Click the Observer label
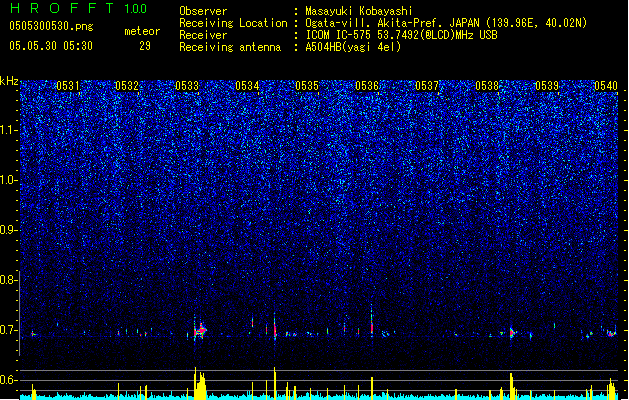This screenshot has width=629, height=400. tap(203, 11)
